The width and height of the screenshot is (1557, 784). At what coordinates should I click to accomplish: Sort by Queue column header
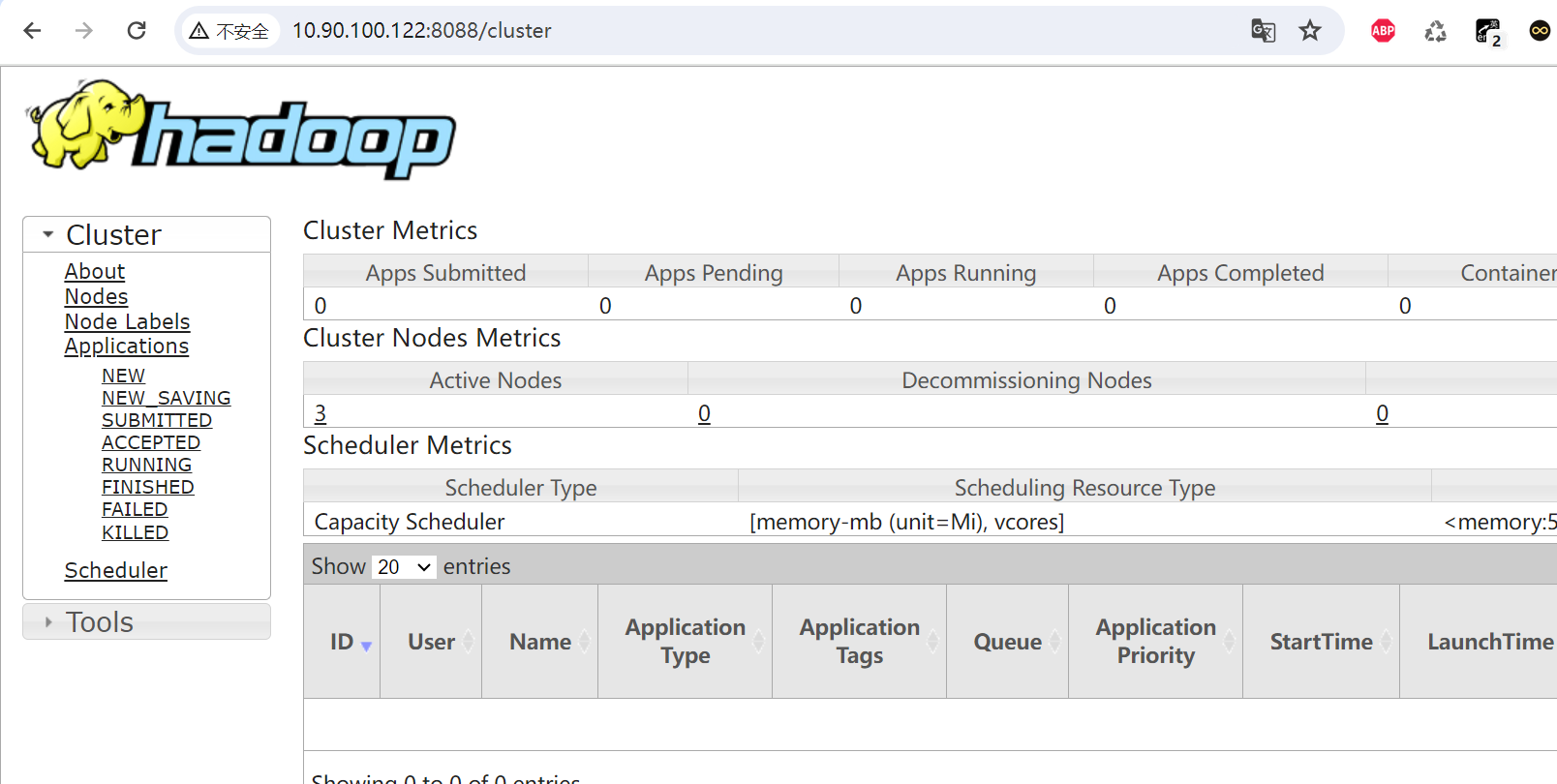[x=1008, y=642]
